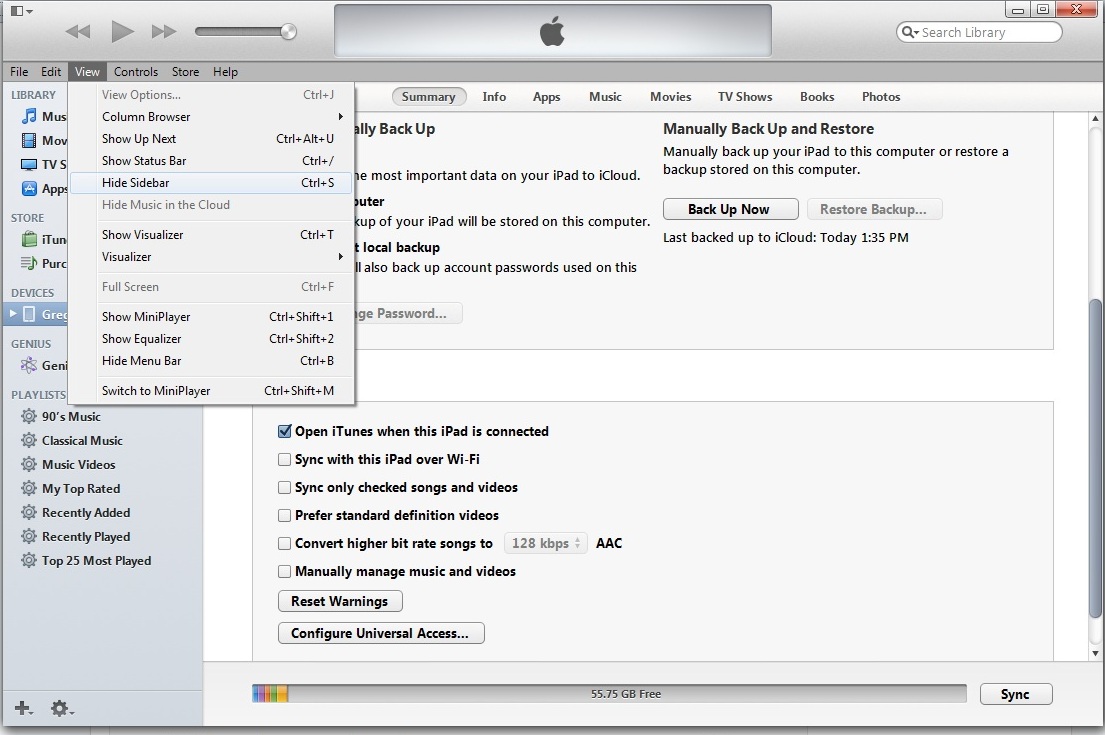Click the search magnifier dropdown icon

pos(910,32)
